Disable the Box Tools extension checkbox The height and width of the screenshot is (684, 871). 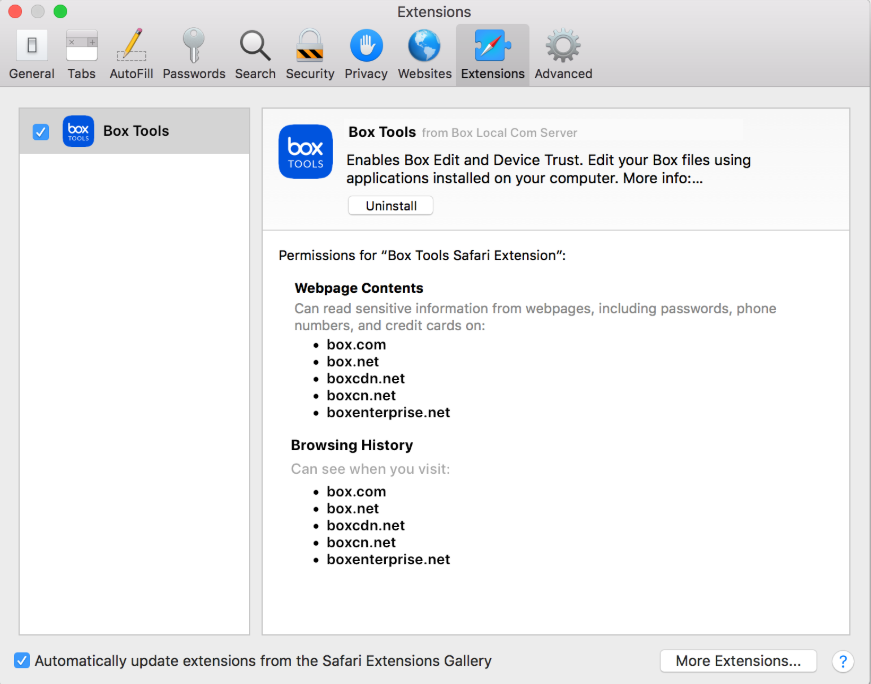[x=41, y=132]
